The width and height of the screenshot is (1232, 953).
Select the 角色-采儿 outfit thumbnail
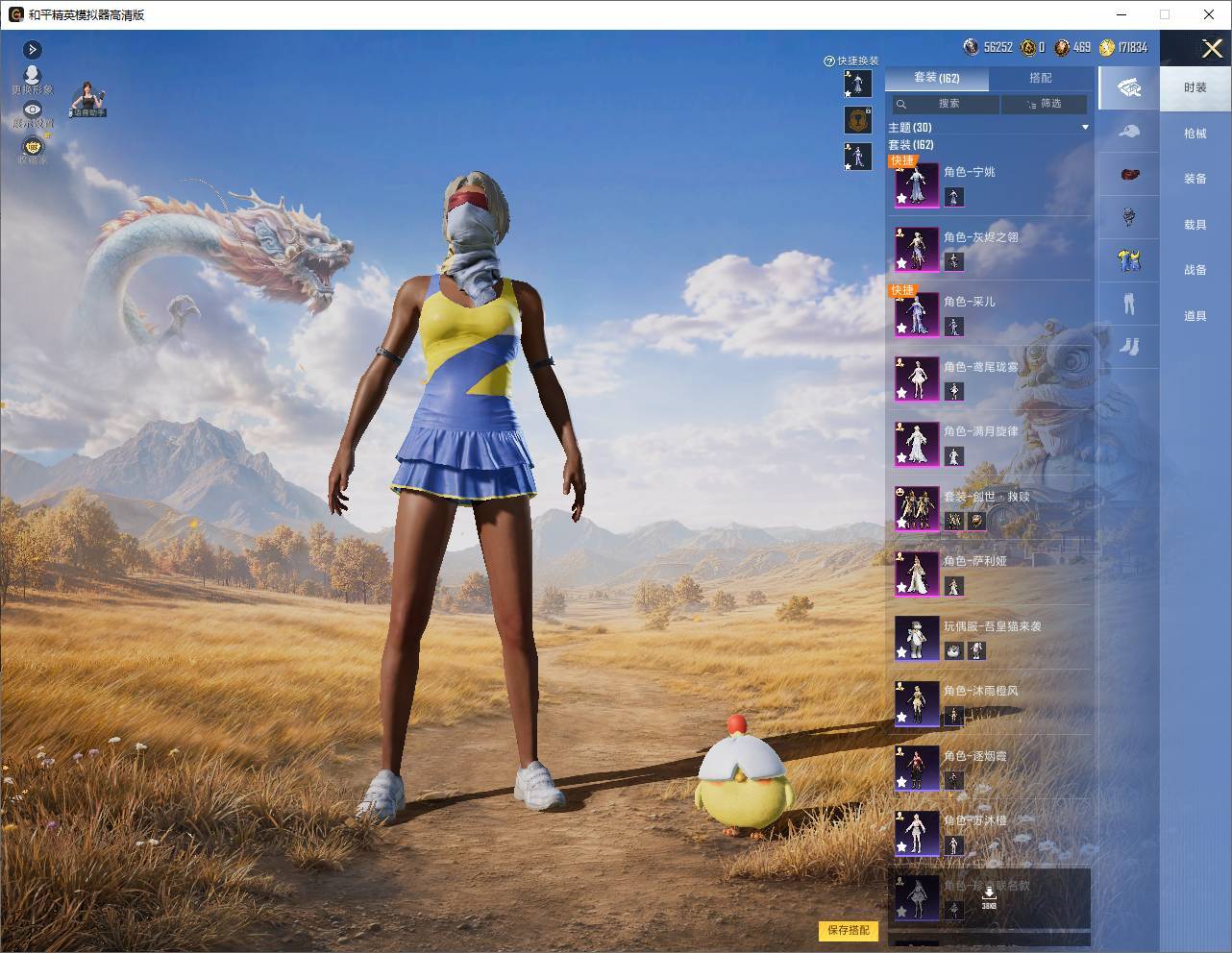point(917,314)
